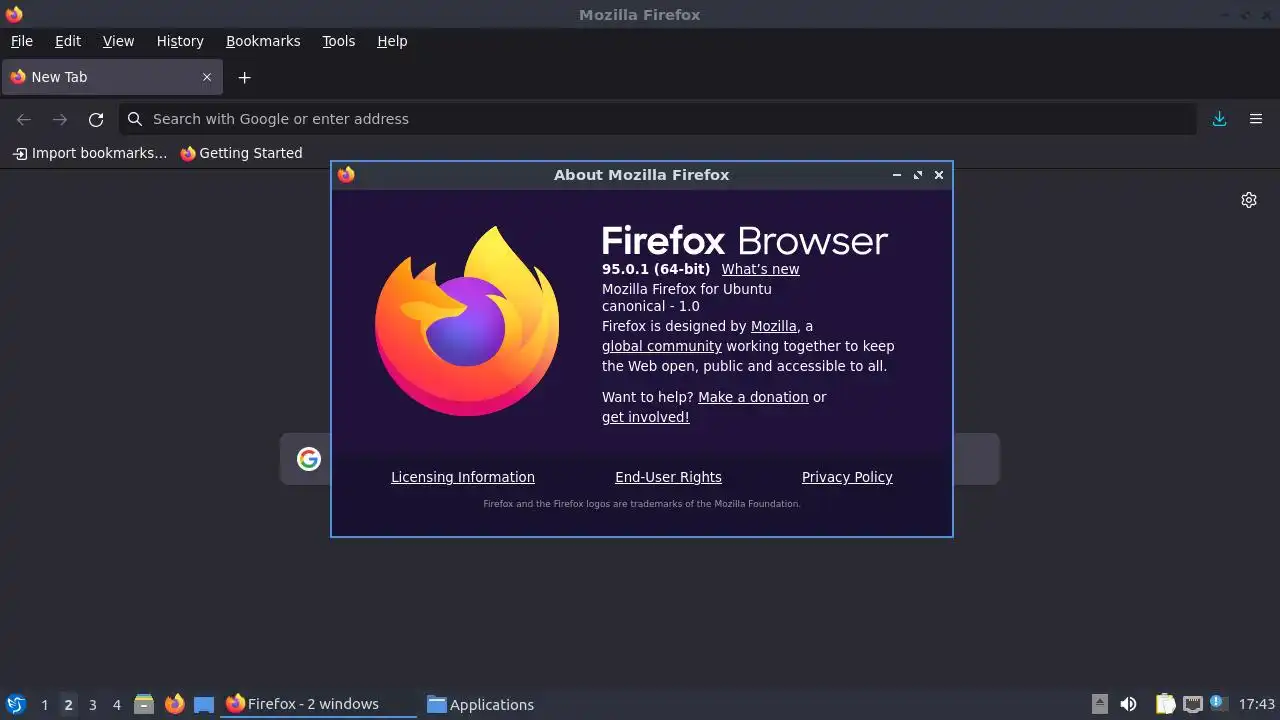
Task: Switch to workspace 1
Action: [x=44, y=705]
